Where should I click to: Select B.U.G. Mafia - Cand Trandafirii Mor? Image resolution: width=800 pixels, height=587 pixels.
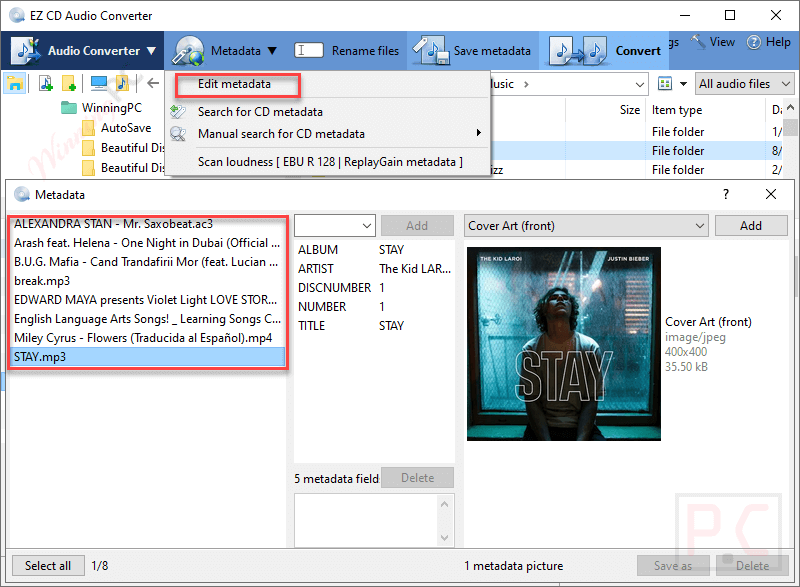click(x=148, y=262)
